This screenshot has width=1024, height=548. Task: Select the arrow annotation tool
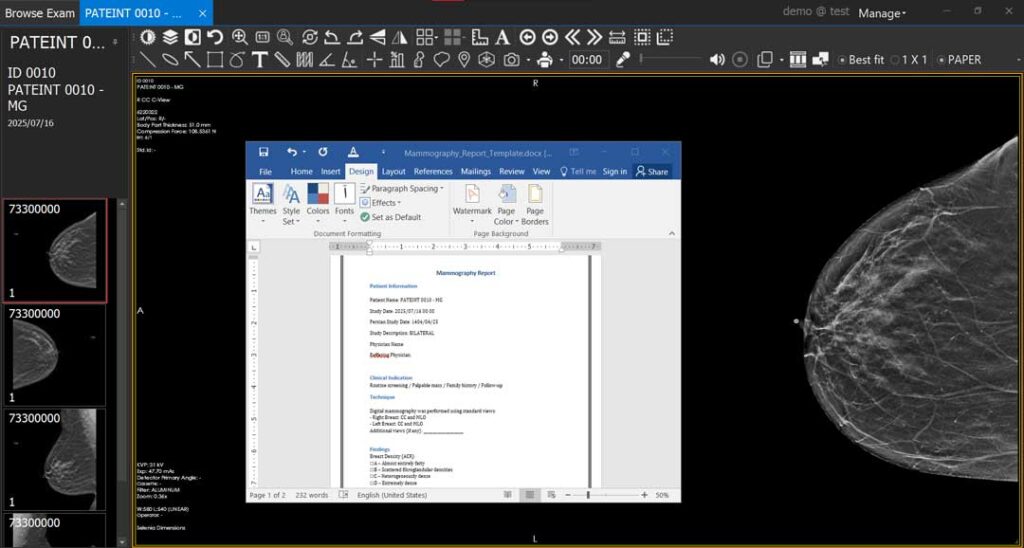[192, 60]
